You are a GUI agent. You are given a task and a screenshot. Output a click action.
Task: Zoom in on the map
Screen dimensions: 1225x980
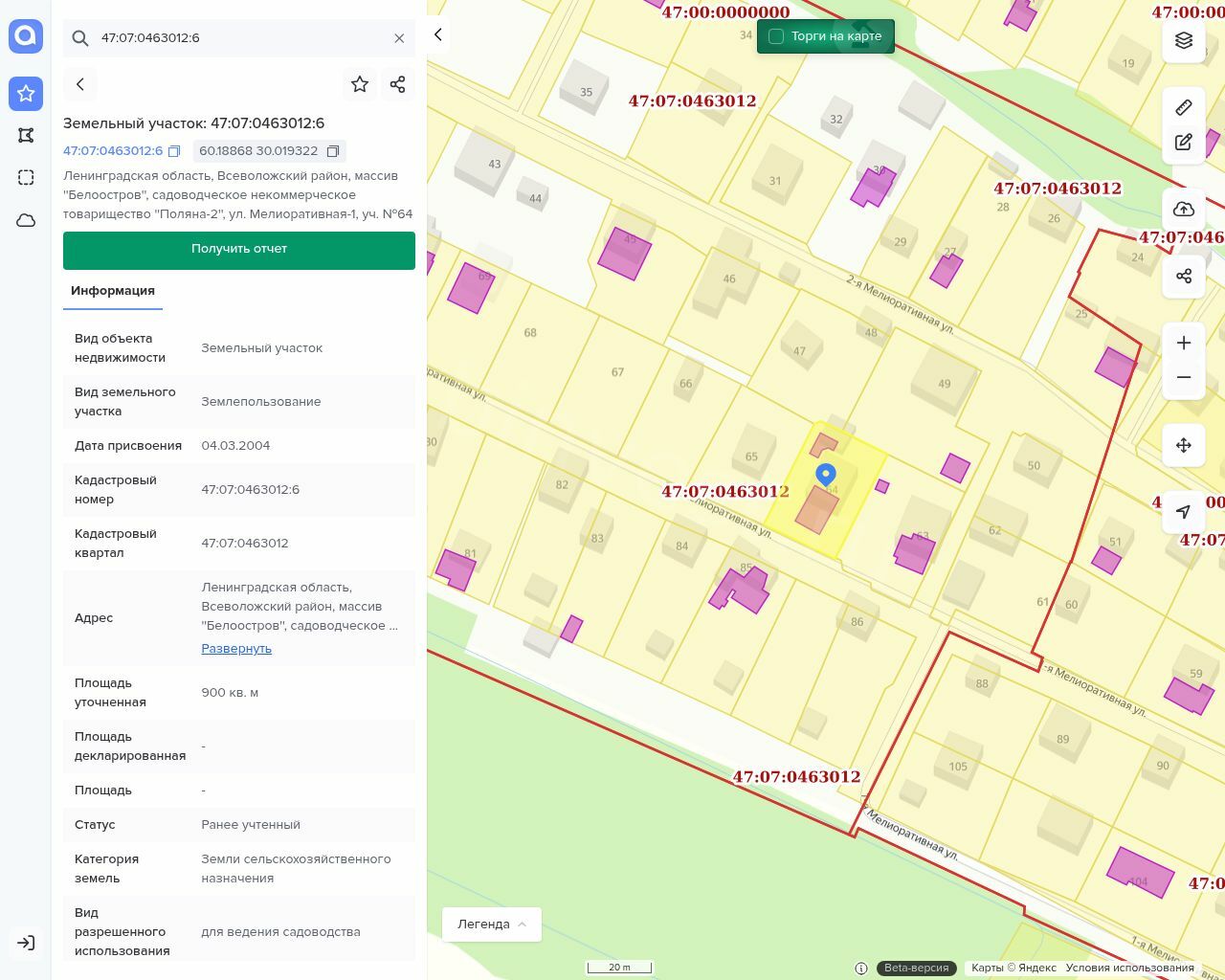[1184, 343]
